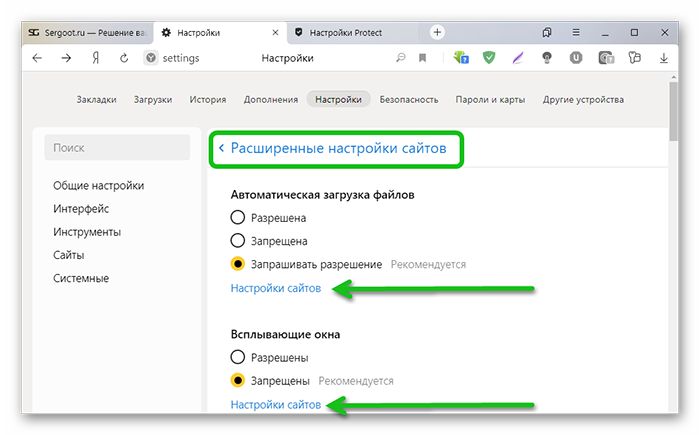This screenshot has width=700, height=435.
Task: Open the Безопасность section
Action: [x=409, y=100]
